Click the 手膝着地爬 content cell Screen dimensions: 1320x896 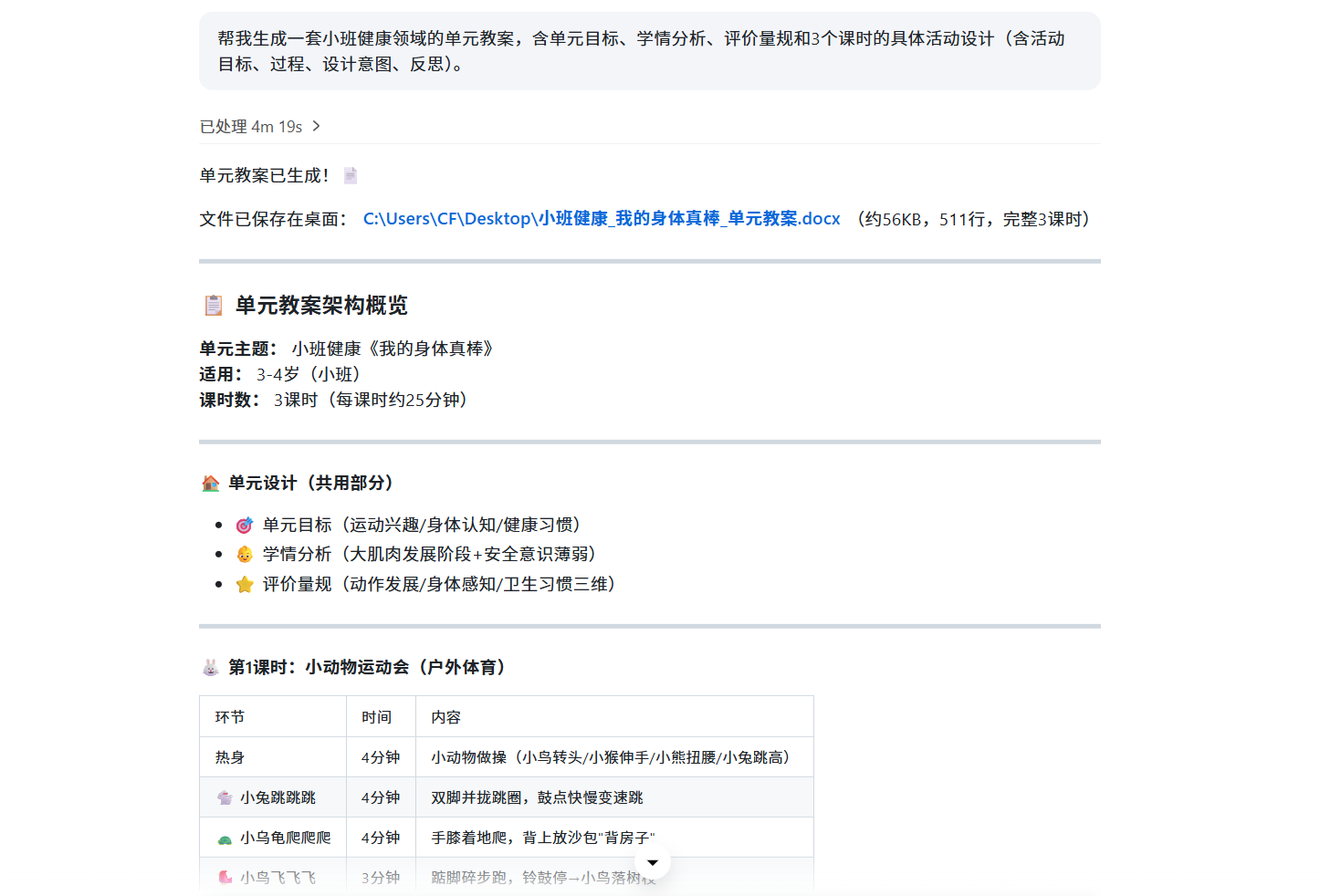click(614, 838)
